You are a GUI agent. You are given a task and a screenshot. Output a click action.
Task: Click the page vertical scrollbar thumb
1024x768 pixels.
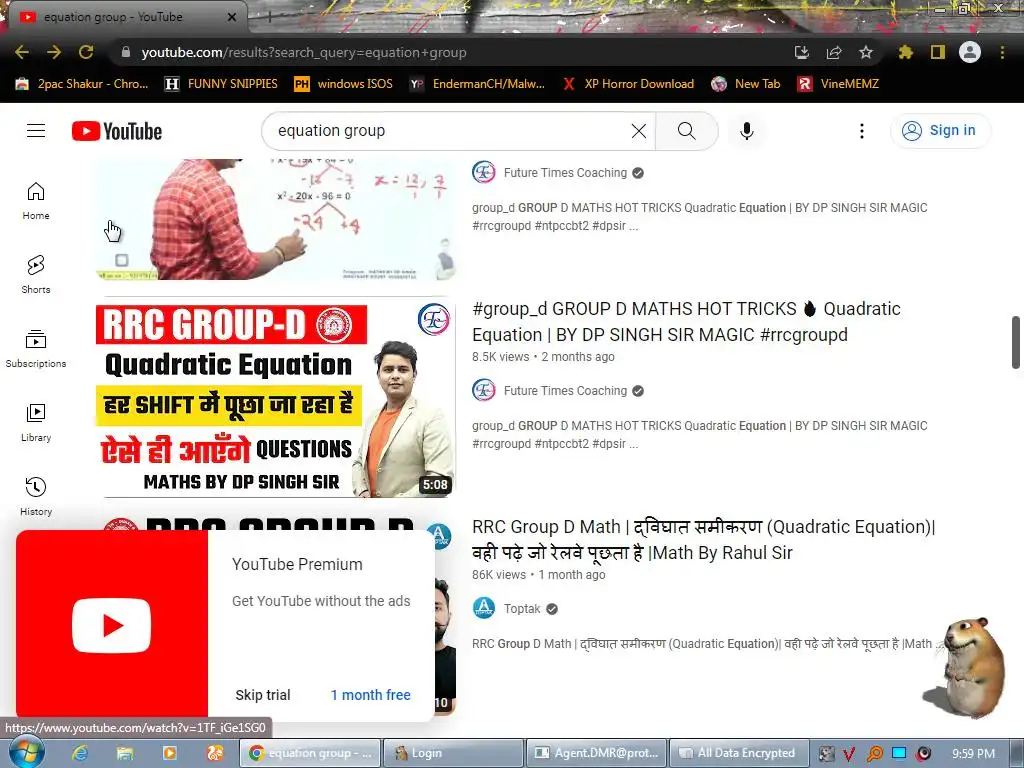pyautogui.click(x=1016, y=343)
